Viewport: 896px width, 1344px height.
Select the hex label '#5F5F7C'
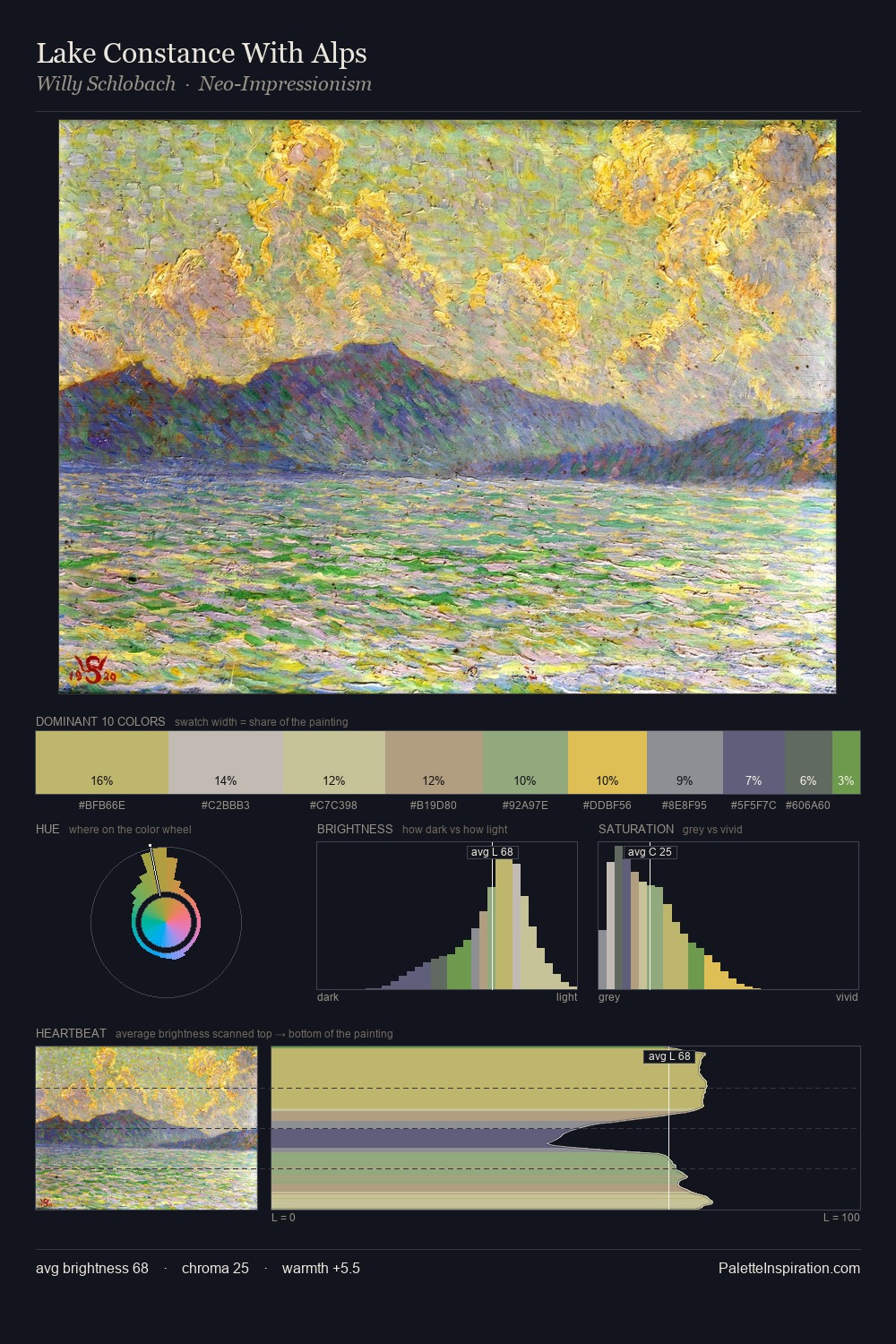click(x=754, y=806)
